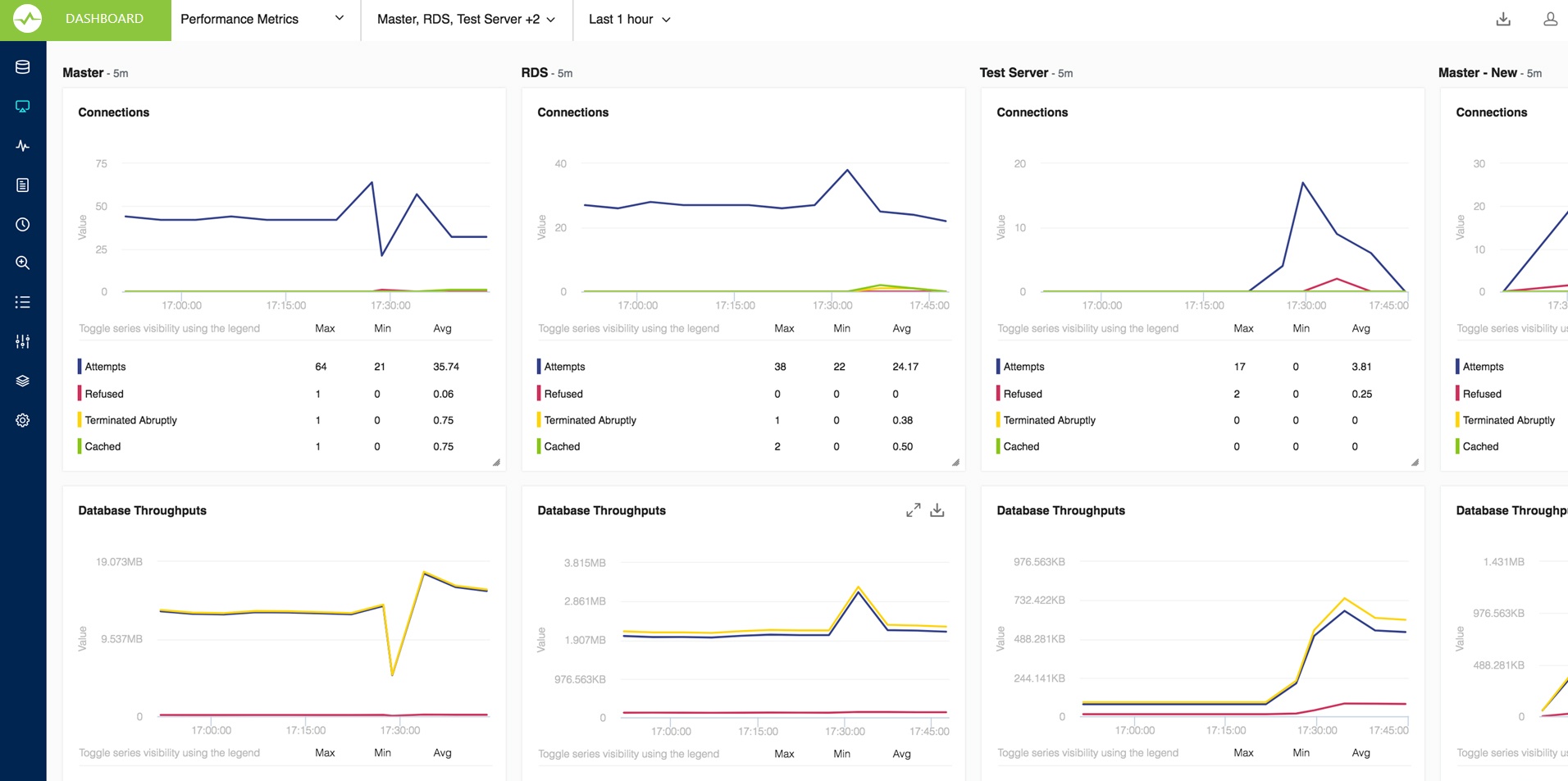Image resolution: width=1568 pixels, height=781 pixels.
Task: Open the user profile menu
Action: pos(1550,19)
